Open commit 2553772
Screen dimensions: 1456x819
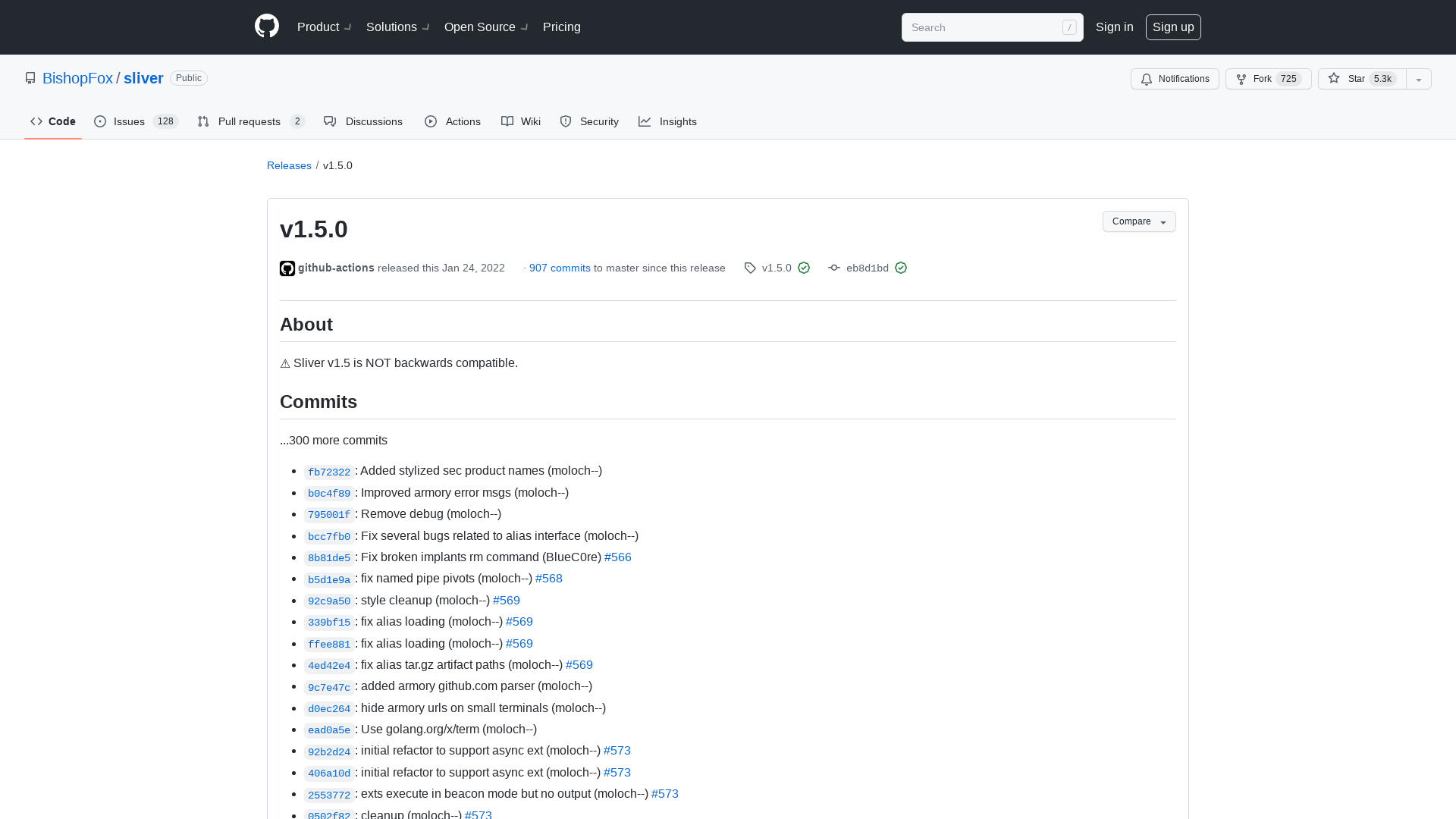[329, 795]
